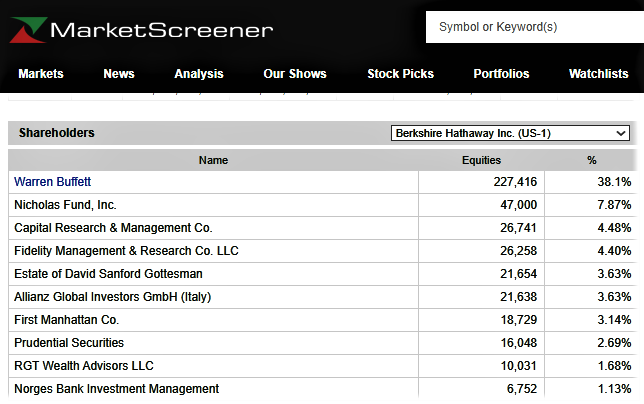Viewport: 644px width, 404px height.
Task: Click the MarketScreener logo
Action: click(142, 30)
